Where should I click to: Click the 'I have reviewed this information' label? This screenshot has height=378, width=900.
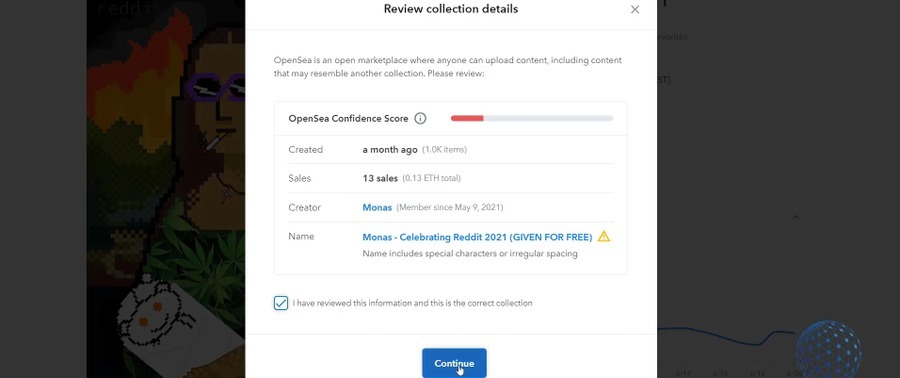412,303
